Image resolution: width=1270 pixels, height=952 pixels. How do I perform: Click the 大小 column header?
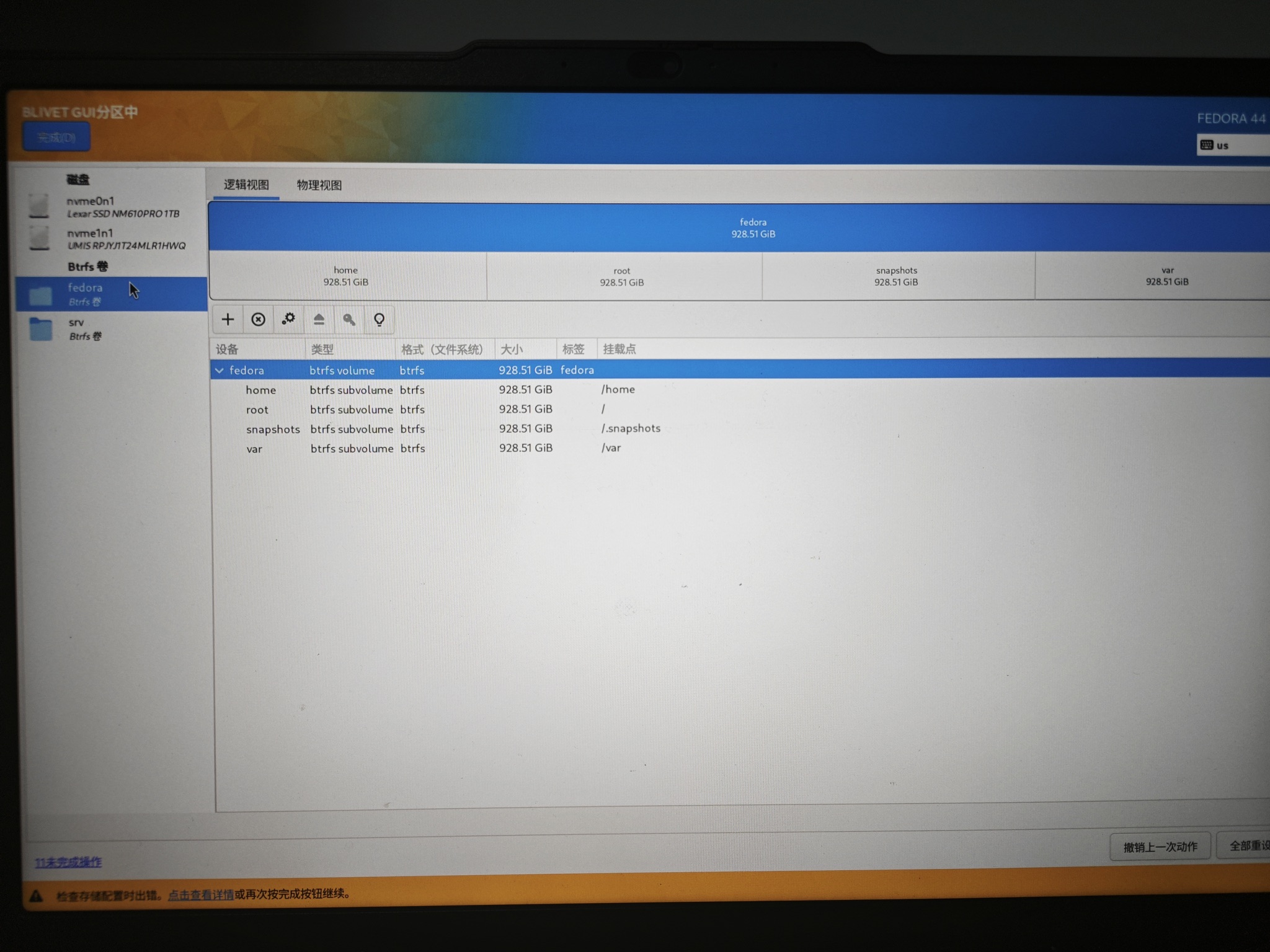[x=526, y=349]
